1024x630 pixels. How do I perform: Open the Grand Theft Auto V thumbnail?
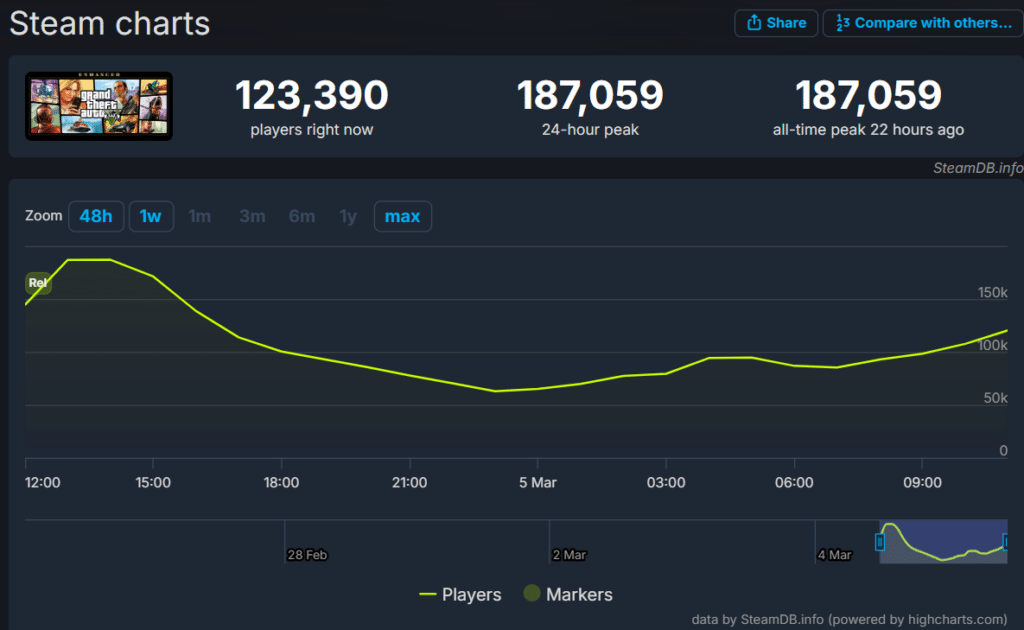[99, 106]
